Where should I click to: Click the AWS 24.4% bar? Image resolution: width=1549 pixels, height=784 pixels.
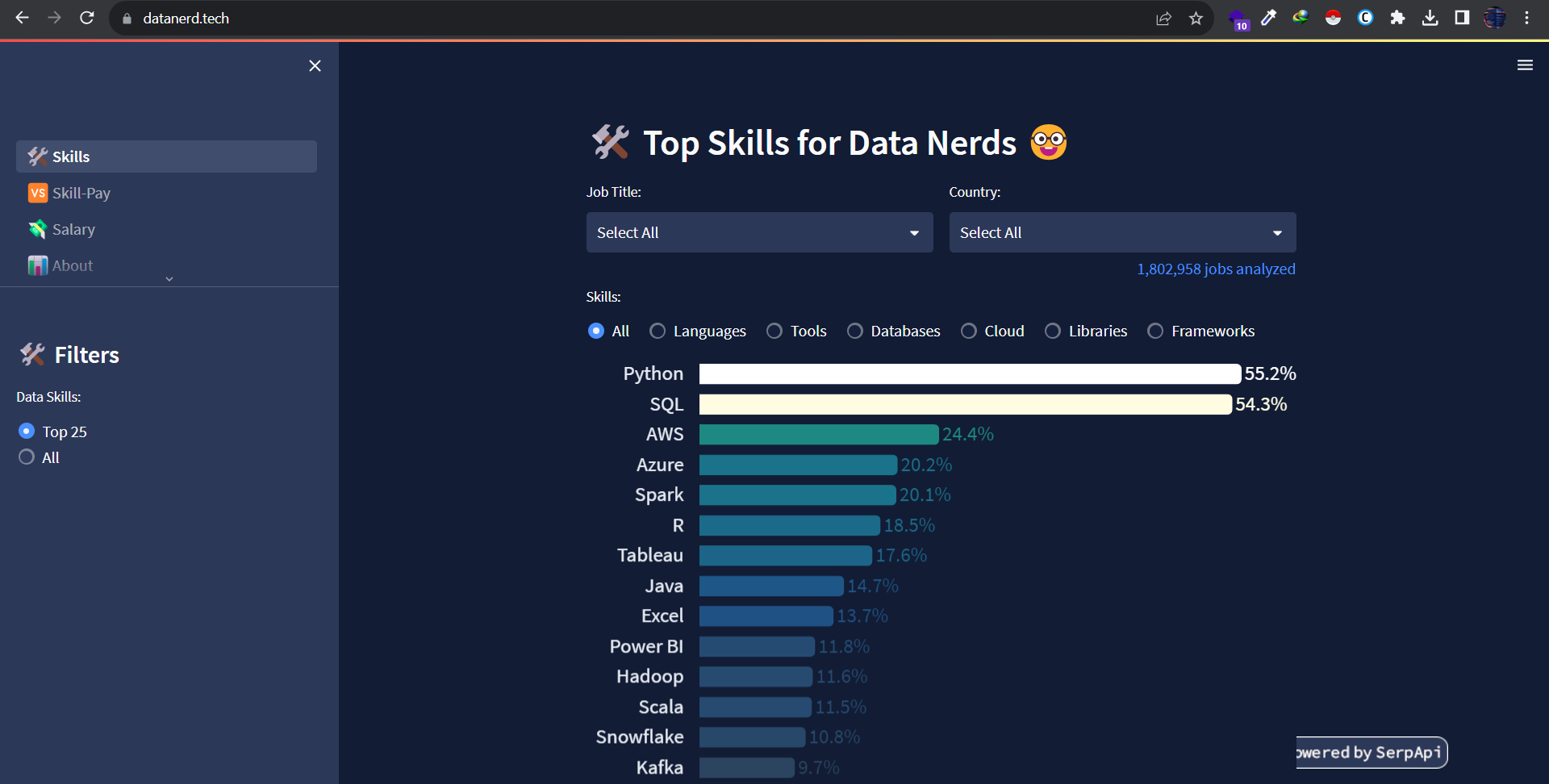(x=819, y=434)
